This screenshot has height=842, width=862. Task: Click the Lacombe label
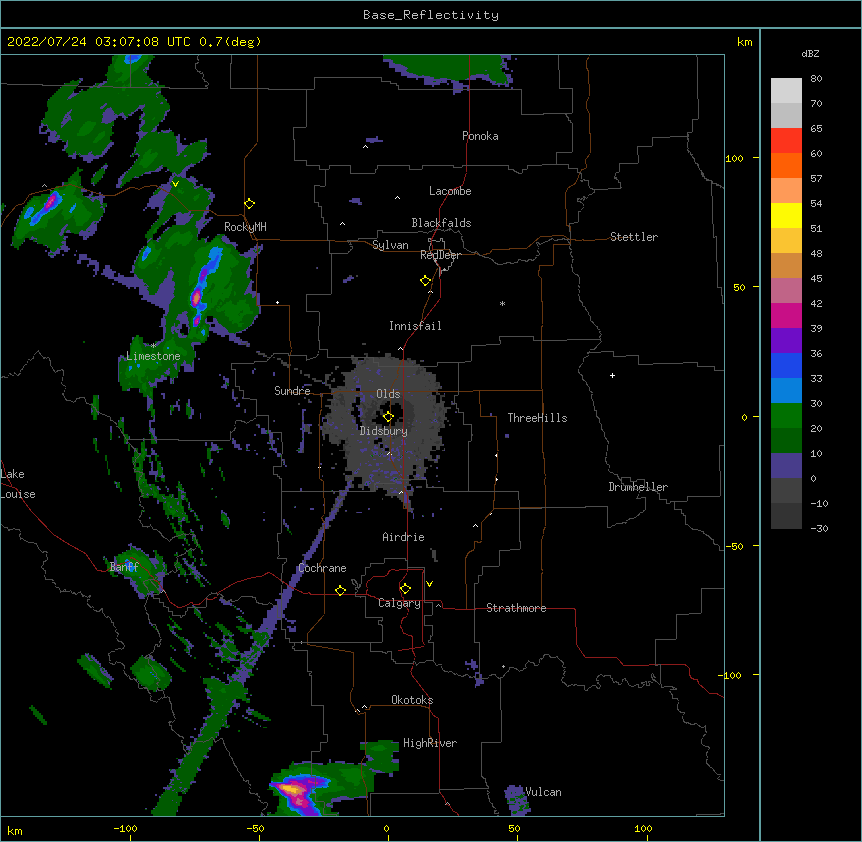point(450,191)
